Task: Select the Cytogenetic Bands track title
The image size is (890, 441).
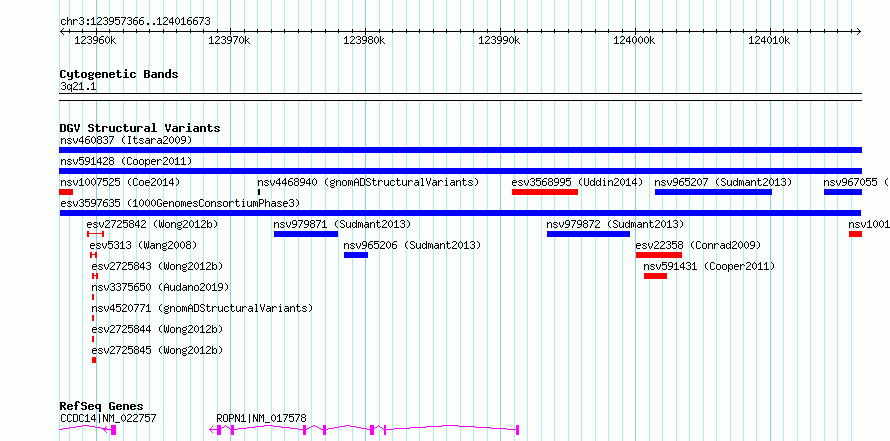Action: (x=119, y=74)
